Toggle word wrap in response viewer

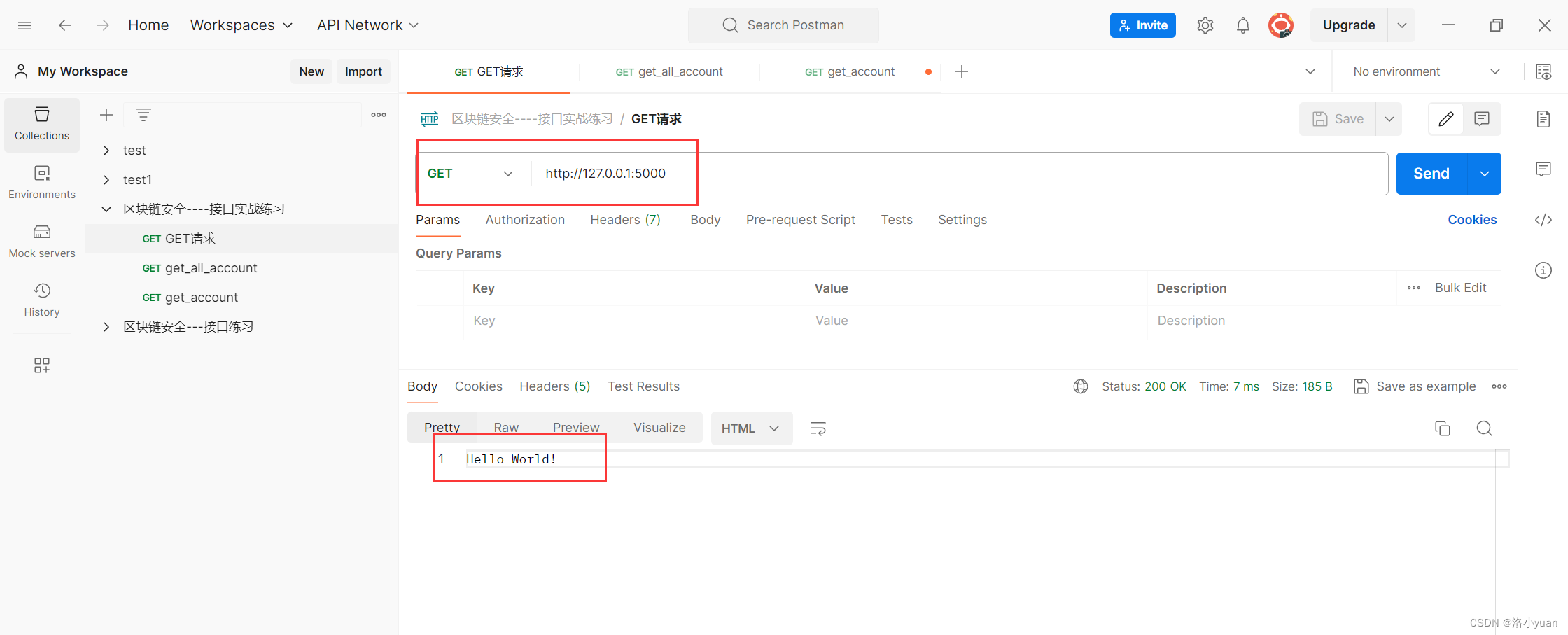tap(818, 428)
